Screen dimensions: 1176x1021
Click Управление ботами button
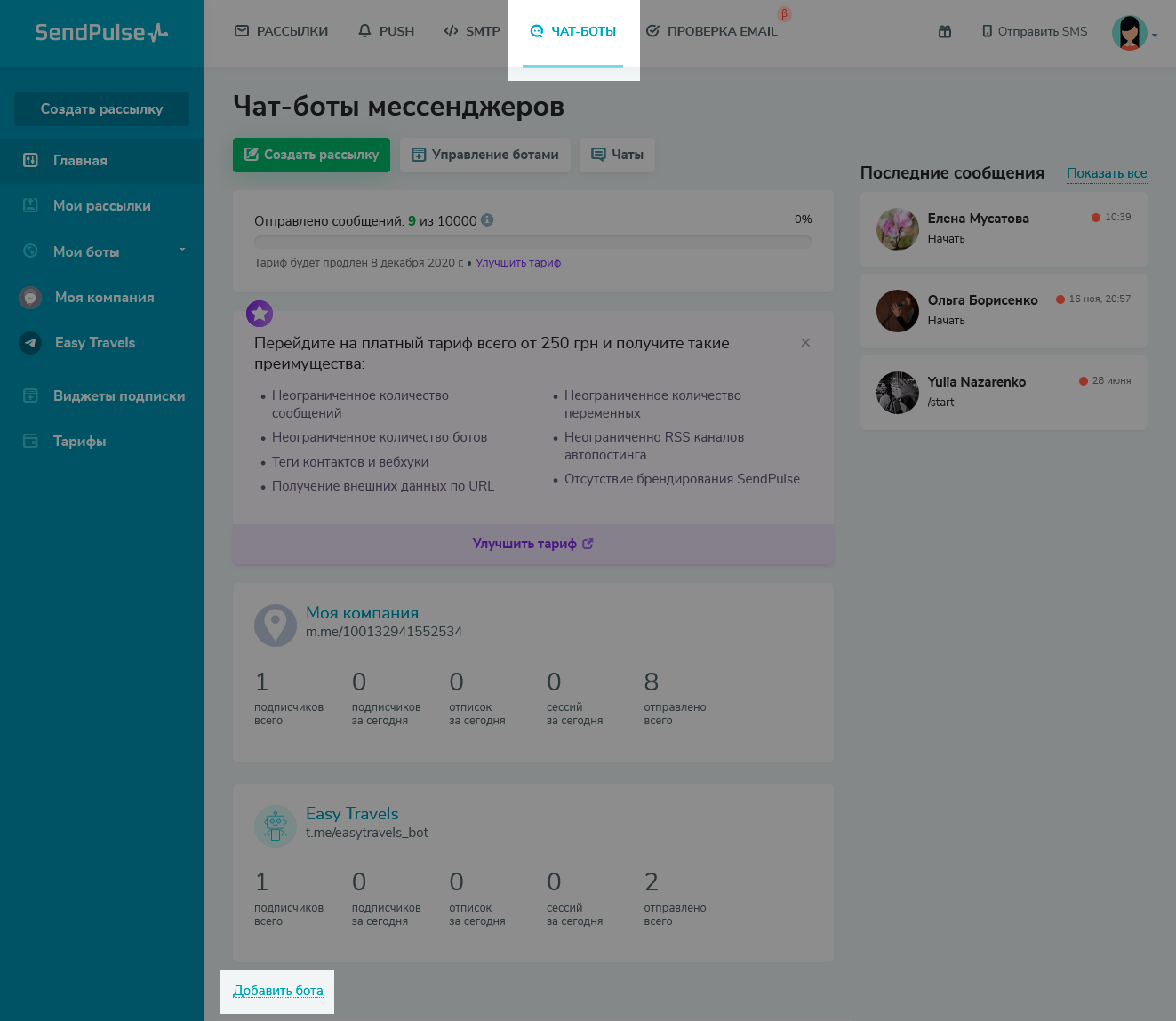[485, 155]
